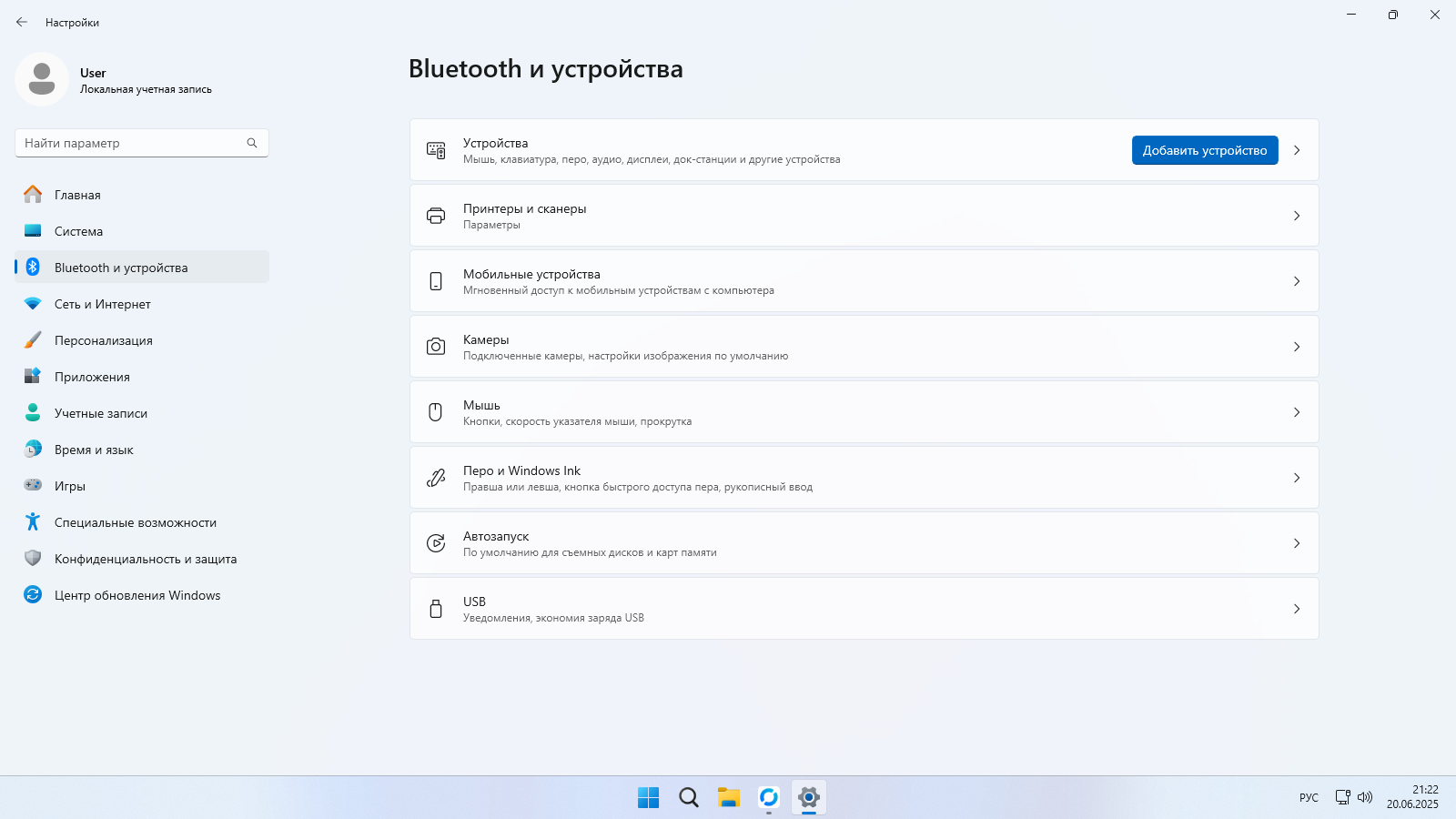Open Мышь settings label
The height and width of the screenshot is (819, 1456).
coord(481,405)
